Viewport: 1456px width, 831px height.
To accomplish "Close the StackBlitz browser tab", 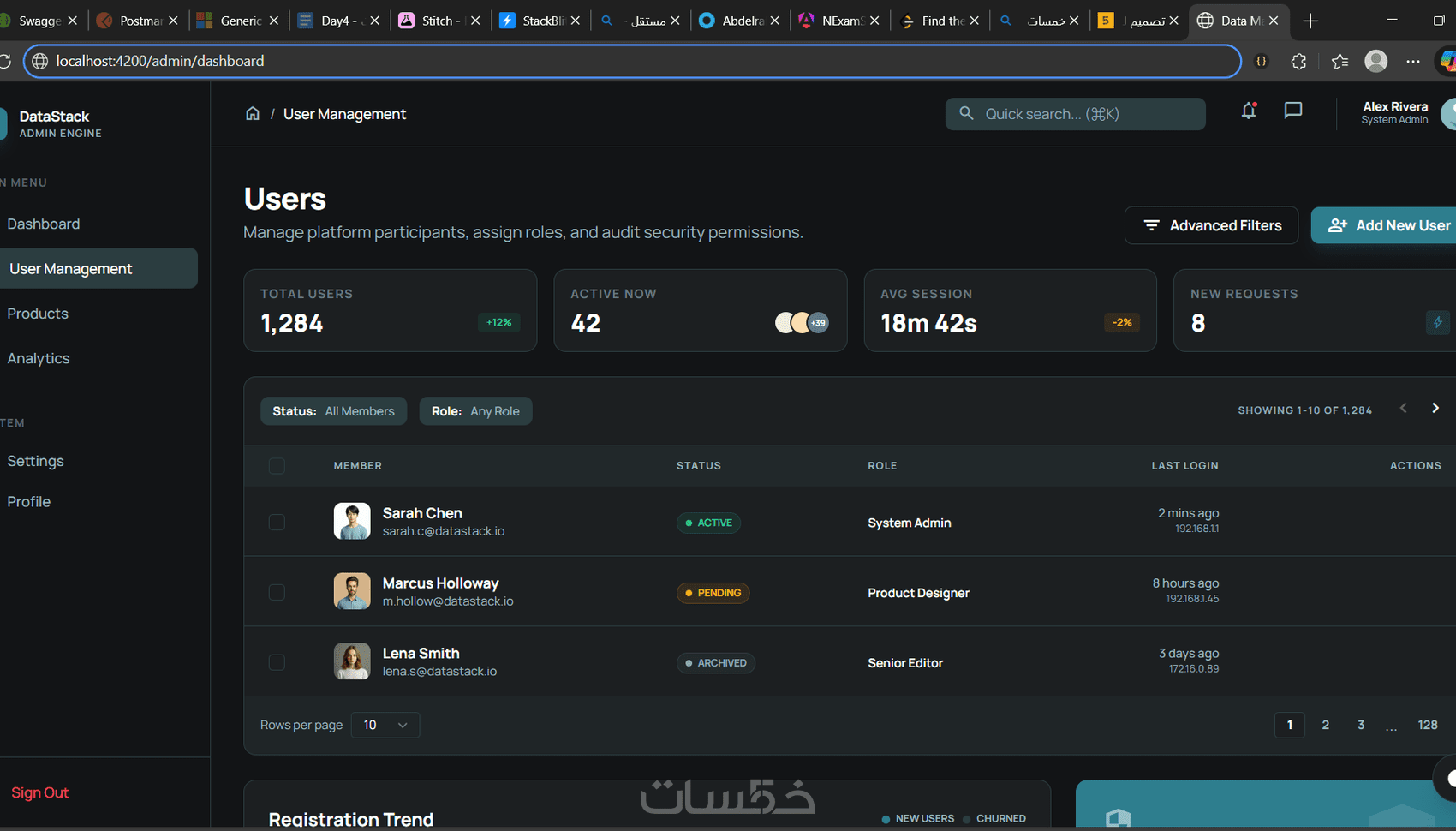I will pos(576,21).
